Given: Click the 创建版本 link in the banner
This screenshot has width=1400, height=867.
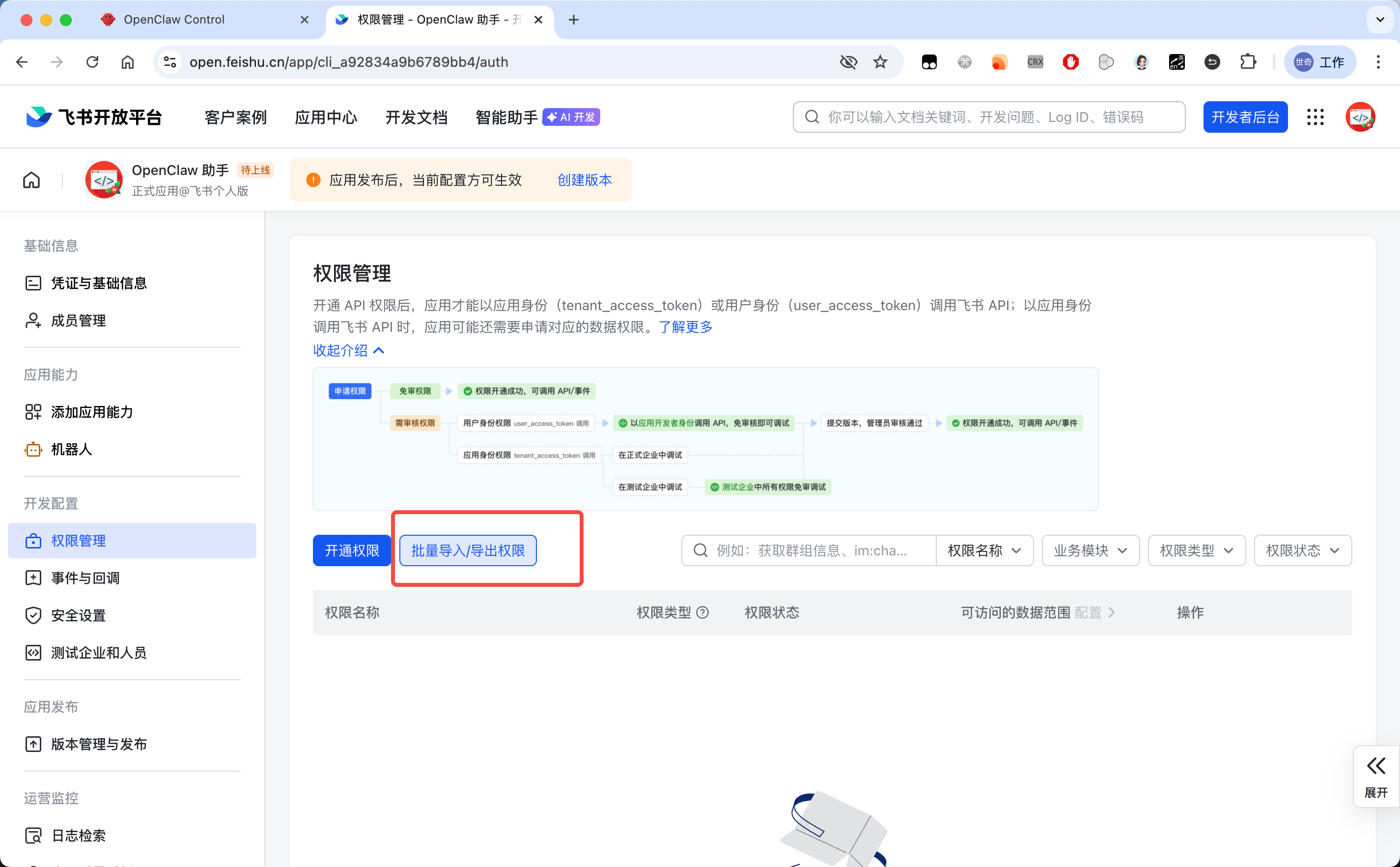Looking at the screenshot, I should [584, 179].
